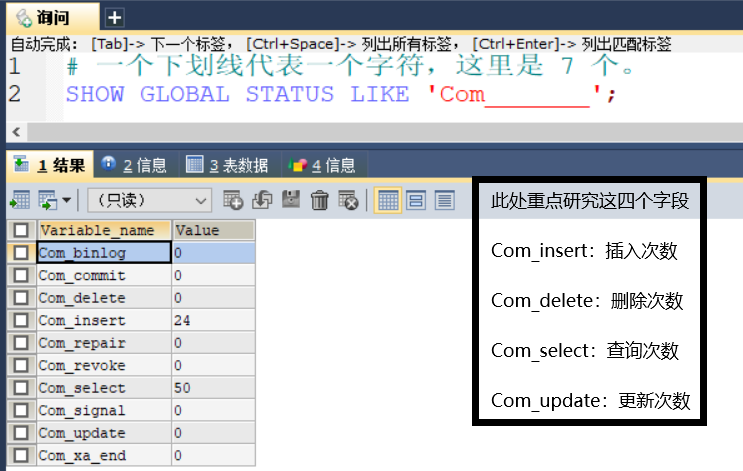The width and height of the screenshot is (743, 471).
Task: Switch to form view mode
Action: coord(416,200)
